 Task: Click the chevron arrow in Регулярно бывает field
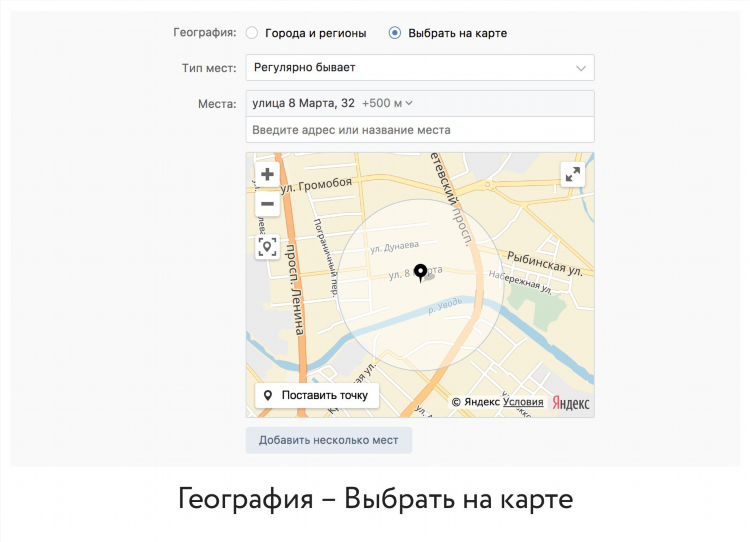tap(581, 68)
